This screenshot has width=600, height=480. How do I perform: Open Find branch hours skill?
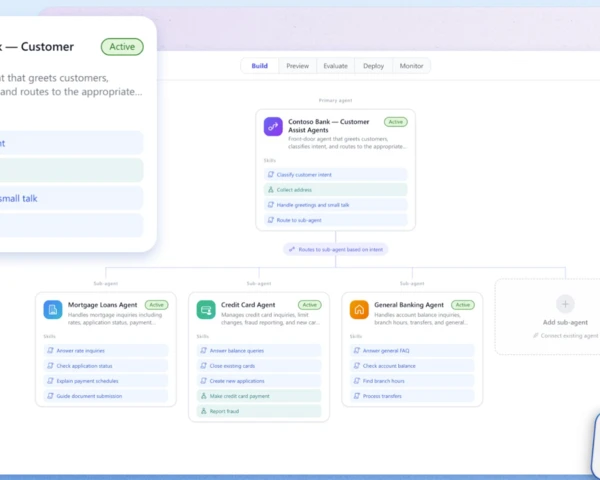point(412,381)
